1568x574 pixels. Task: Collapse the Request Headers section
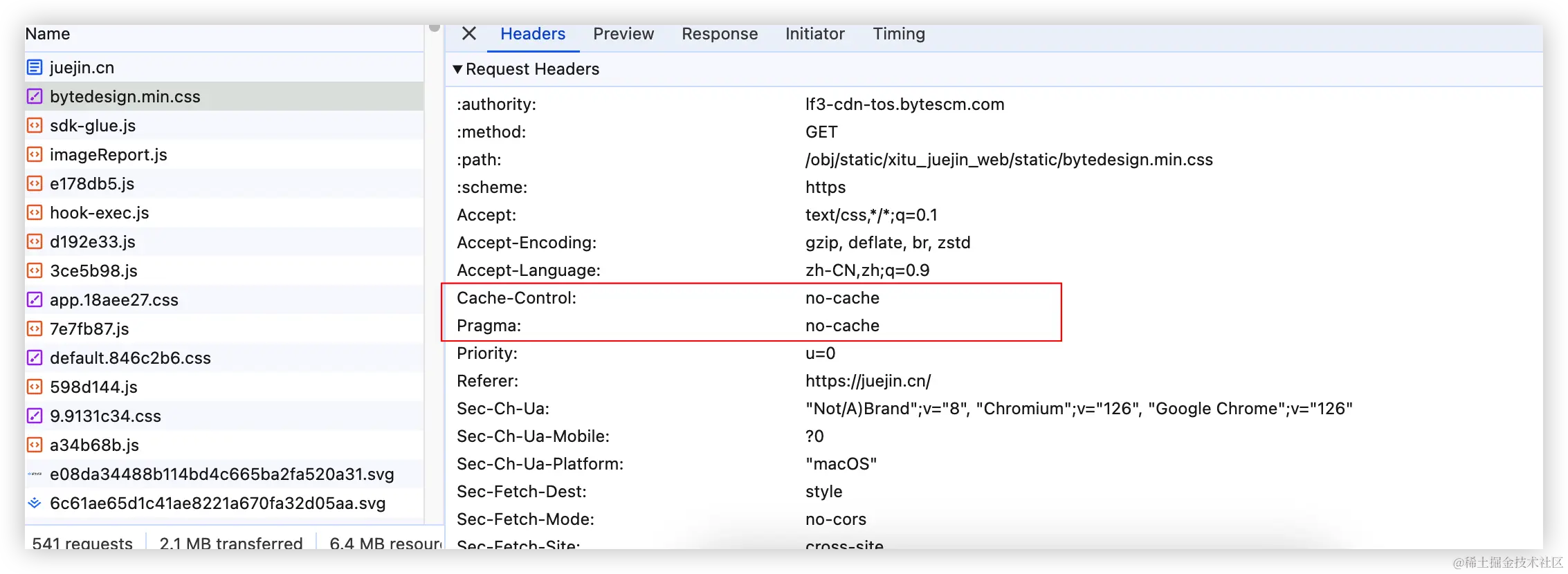click(x=457, y=69)
